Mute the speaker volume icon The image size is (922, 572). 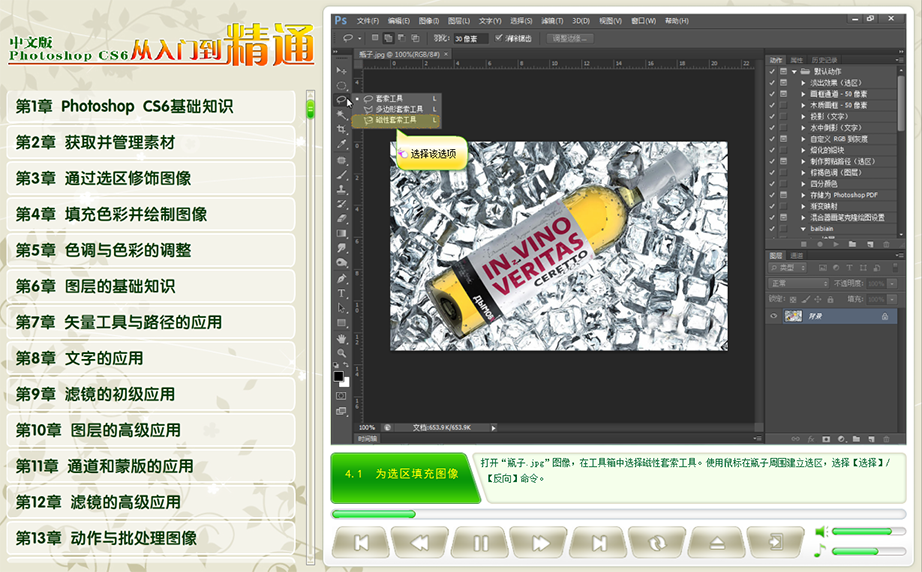(x=821, y=532)
